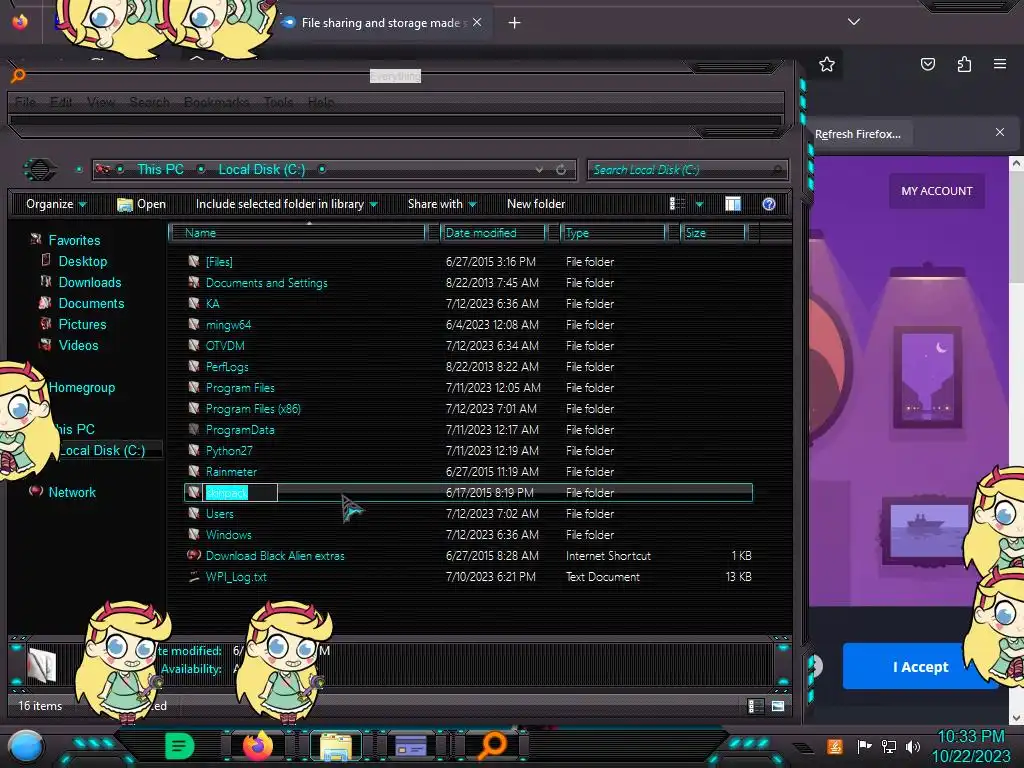Screen dimensions: 1024x768
Task: Select the [Files] folder
Action: pos(219,262)
